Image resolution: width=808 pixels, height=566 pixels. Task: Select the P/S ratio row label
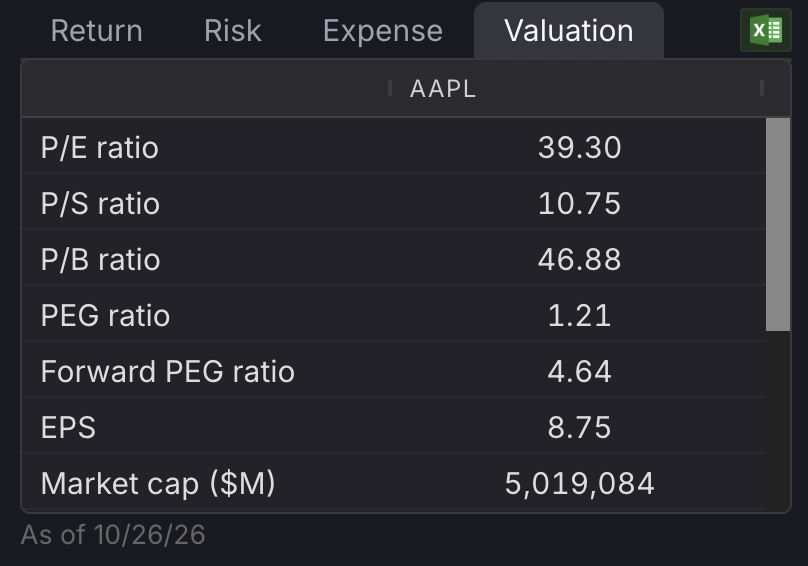click(100, 204)
